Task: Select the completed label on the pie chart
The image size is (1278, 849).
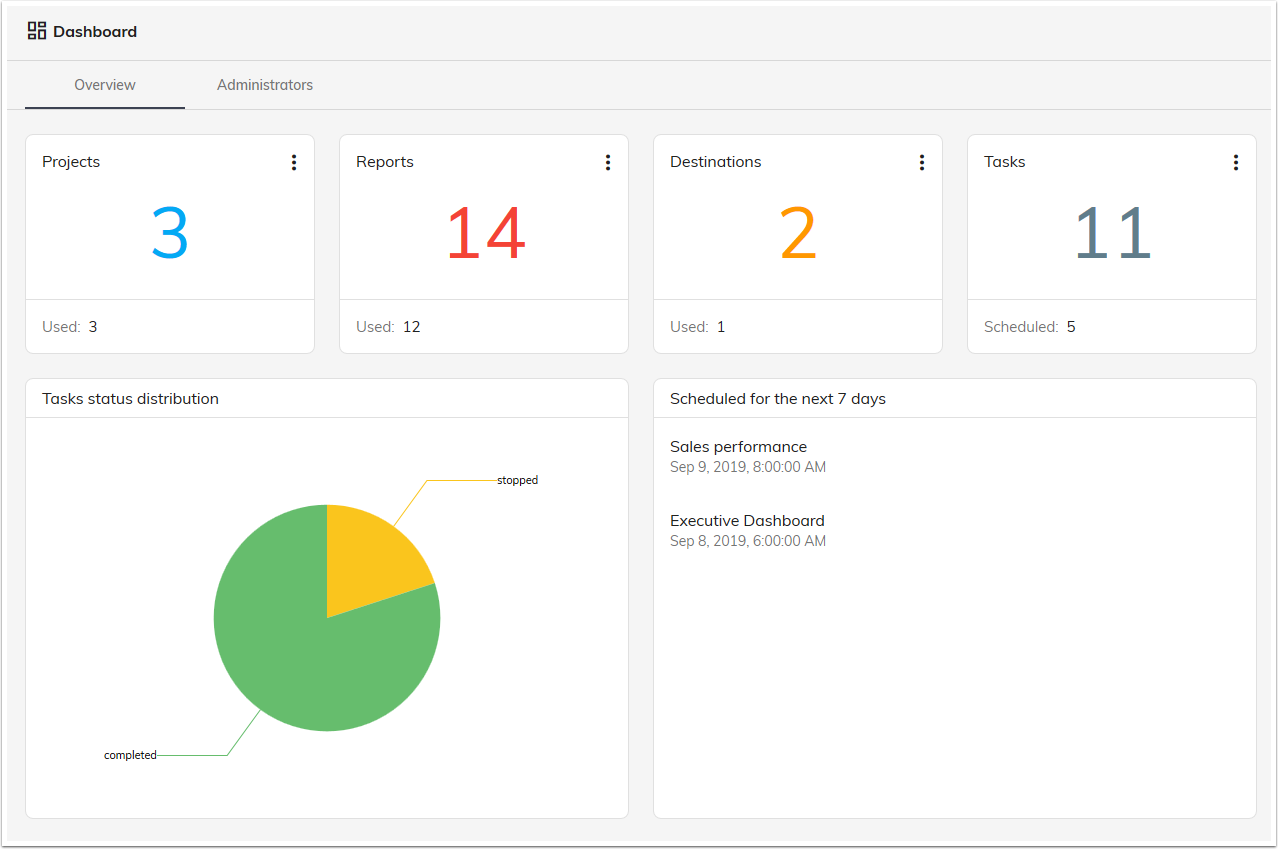Action: [x=130, y=755]
